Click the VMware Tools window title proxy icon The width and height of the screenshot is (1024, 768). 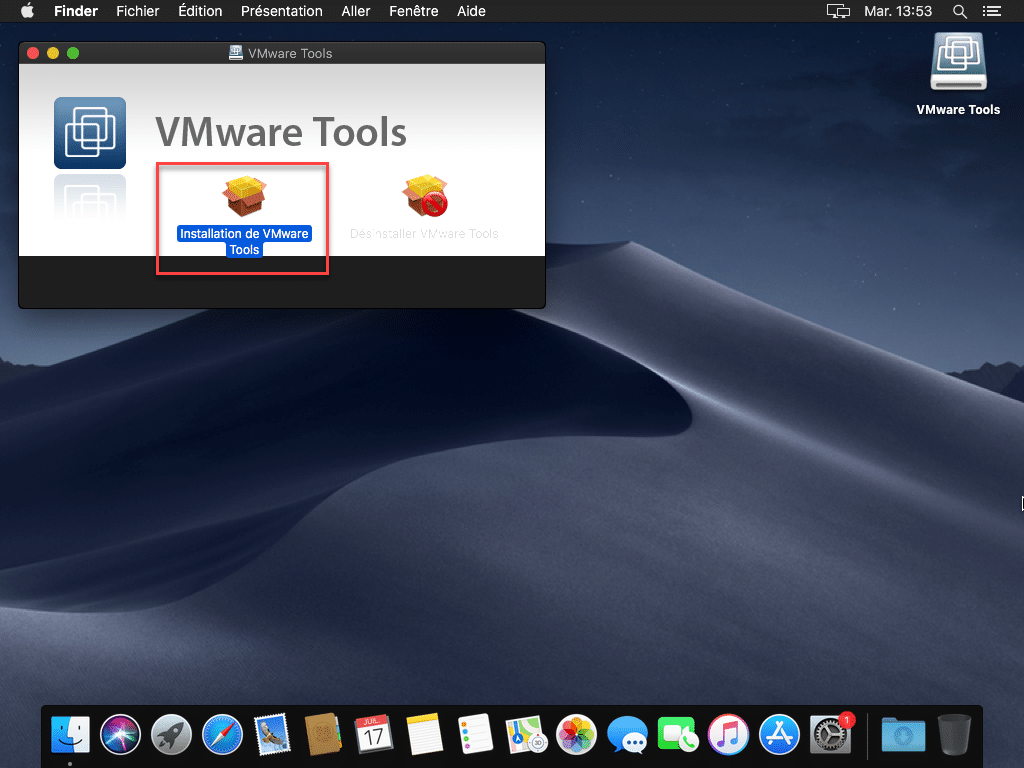(x=236, y=53)
